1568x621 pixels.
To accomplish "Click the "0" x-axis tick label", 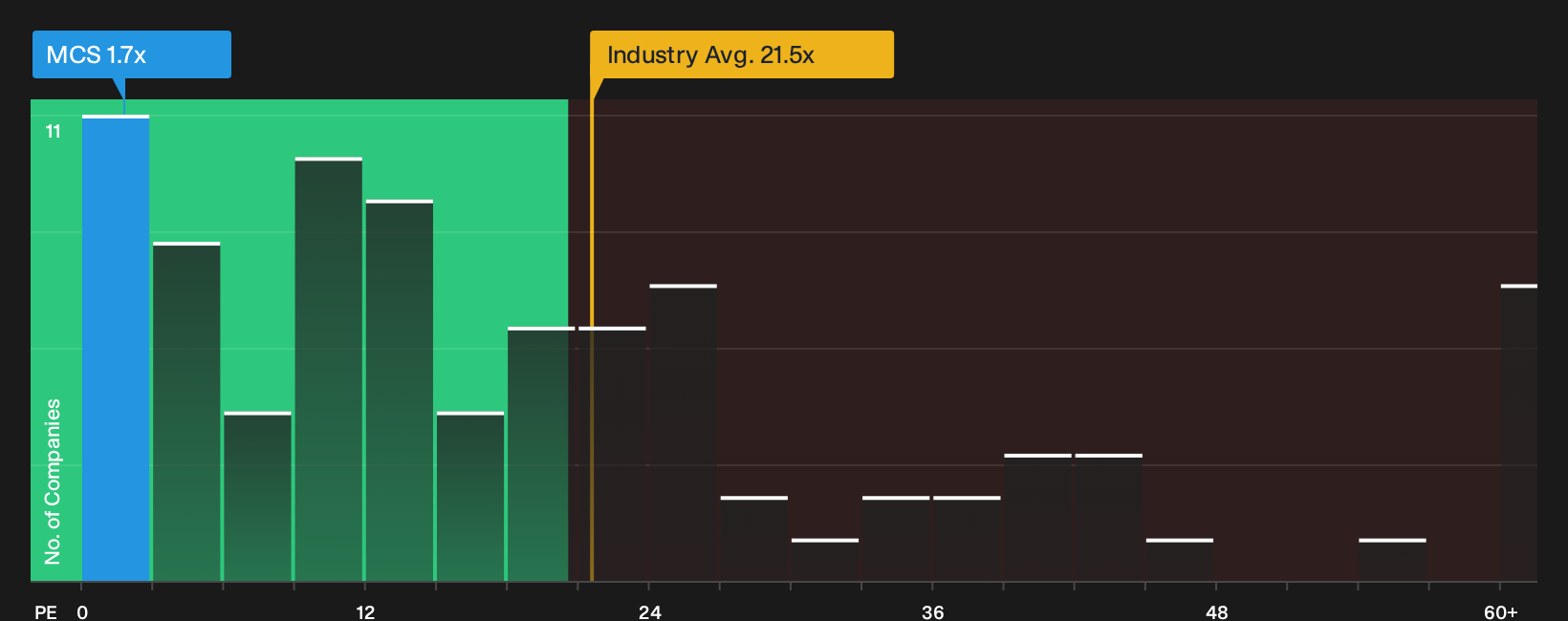I will point(82,612).
